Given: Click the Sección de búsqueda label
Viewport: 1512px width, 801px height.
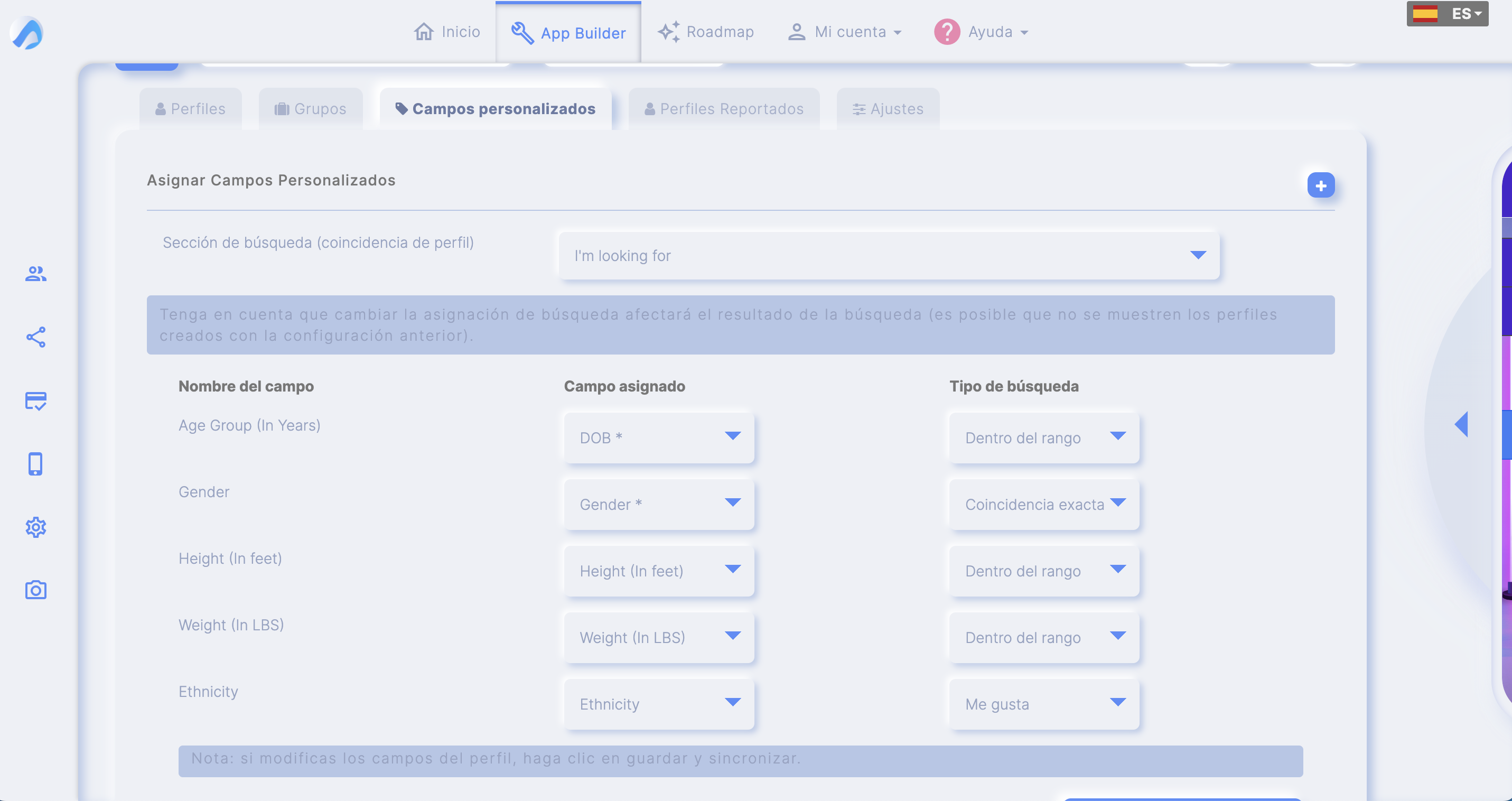Looking at the screenshot, I should 318,243.
